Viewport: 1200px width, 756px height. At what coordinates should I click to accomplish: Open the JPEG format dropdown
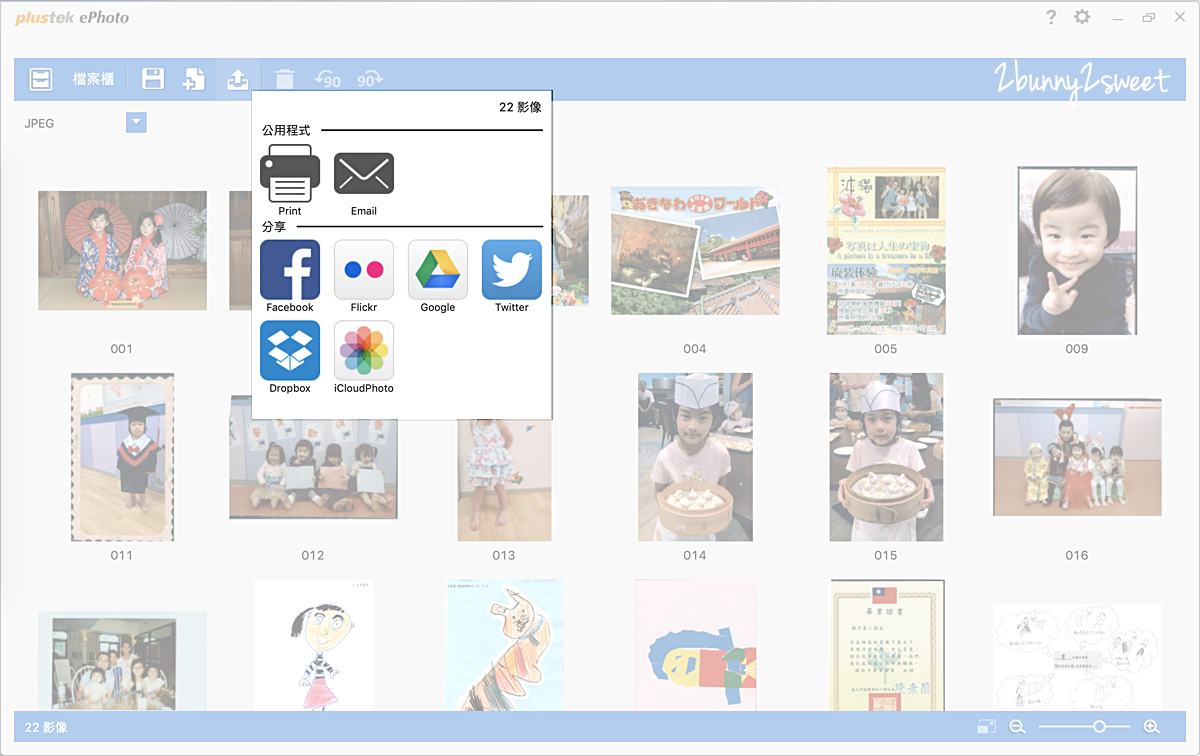[137, 123]
